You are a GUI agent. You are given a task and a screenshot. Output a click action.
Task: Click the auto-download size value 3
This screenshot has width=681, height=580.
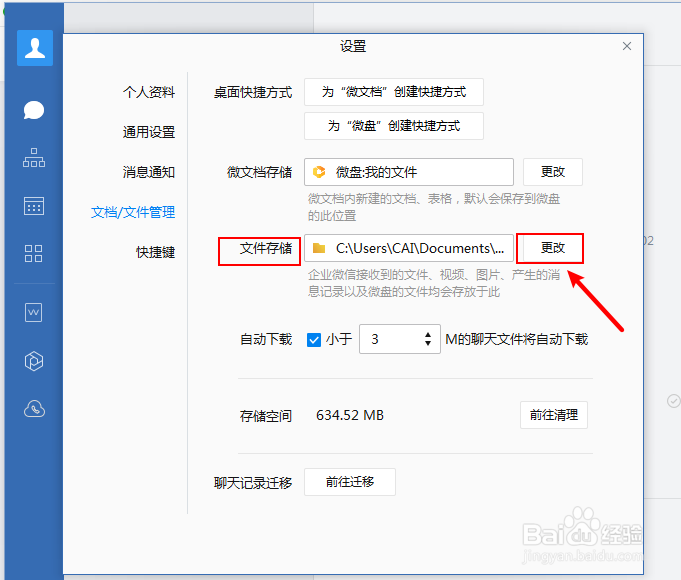coord(375,339)
